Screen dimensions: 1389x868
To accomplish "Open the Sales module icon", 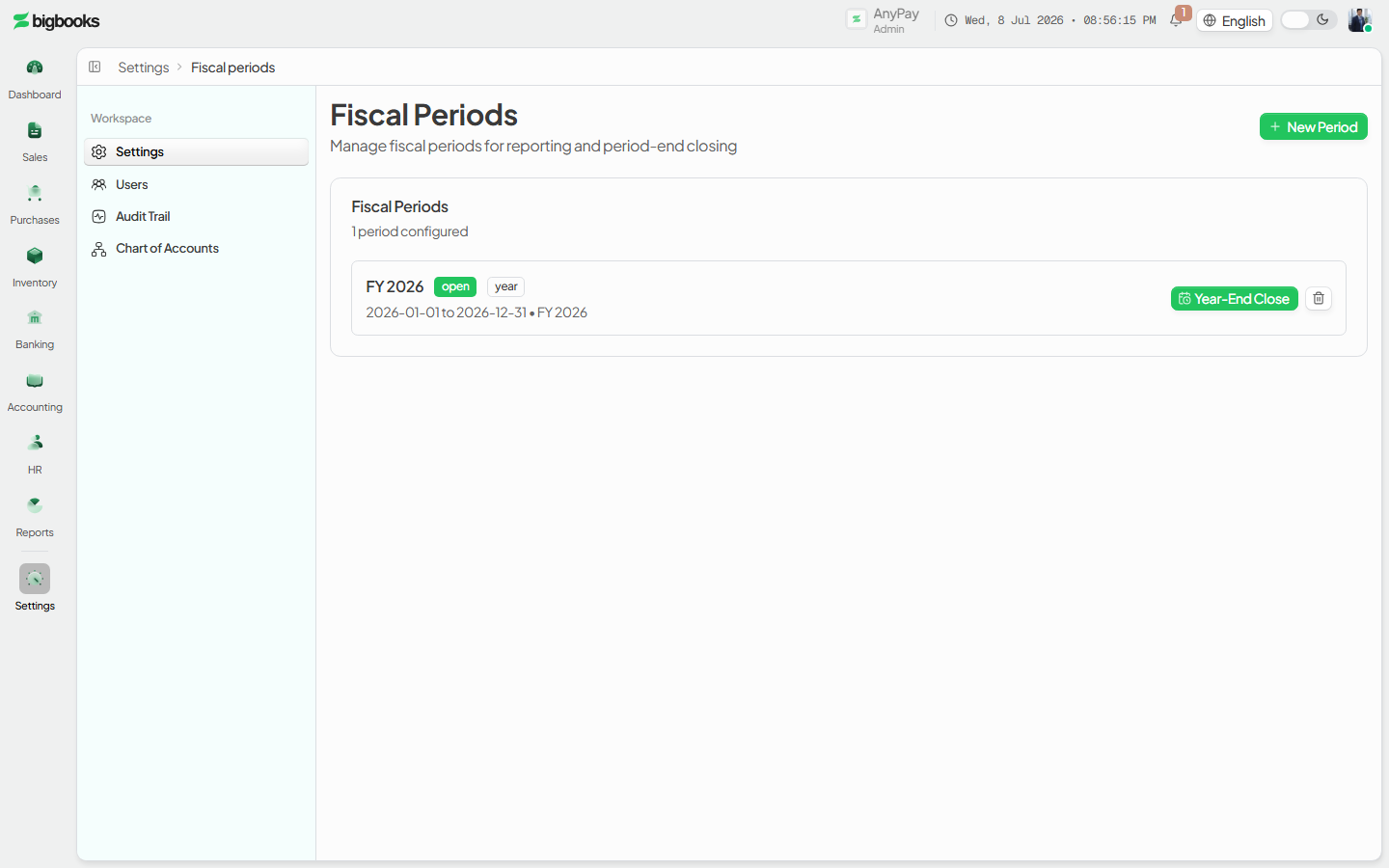I will [35, 130].
